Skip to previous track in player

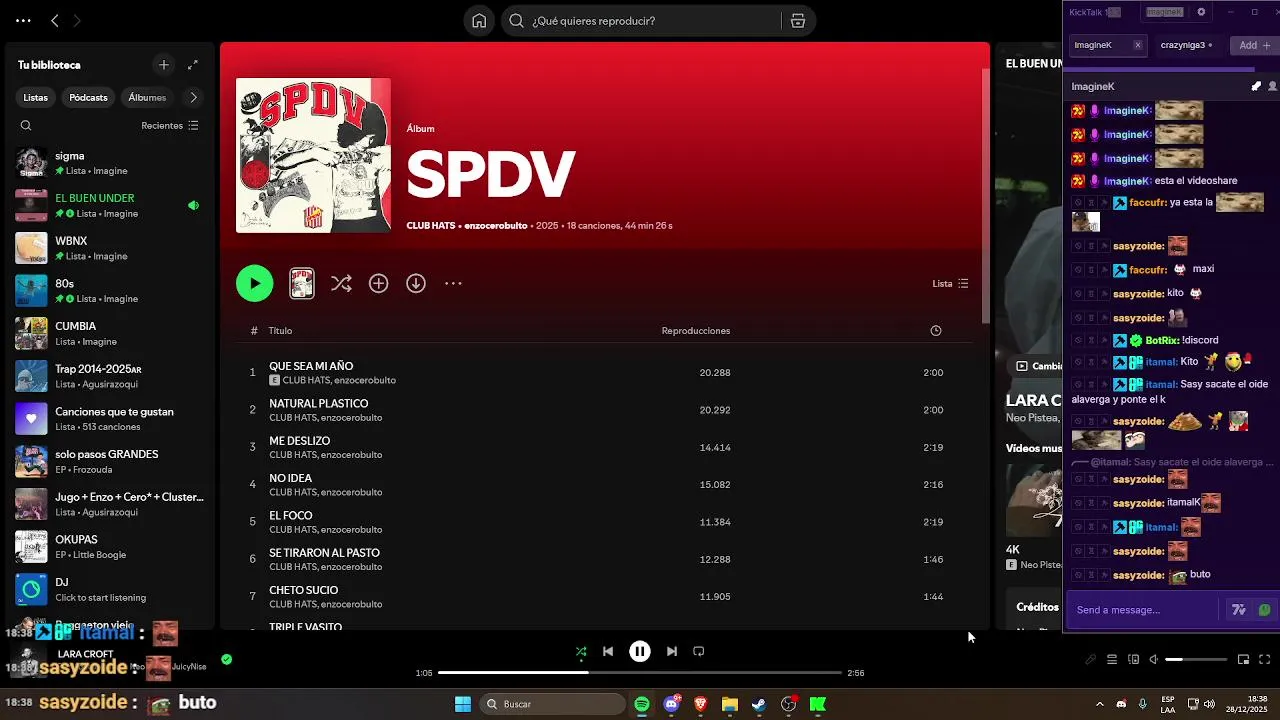[608, 651]
